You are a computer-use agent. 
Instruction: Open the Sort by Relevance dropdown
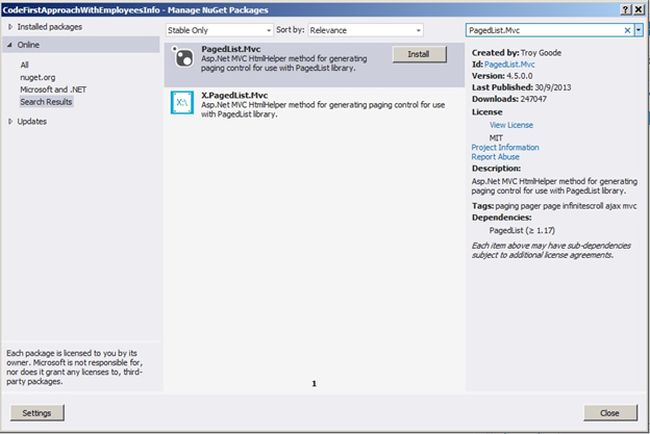pos(366,30)
